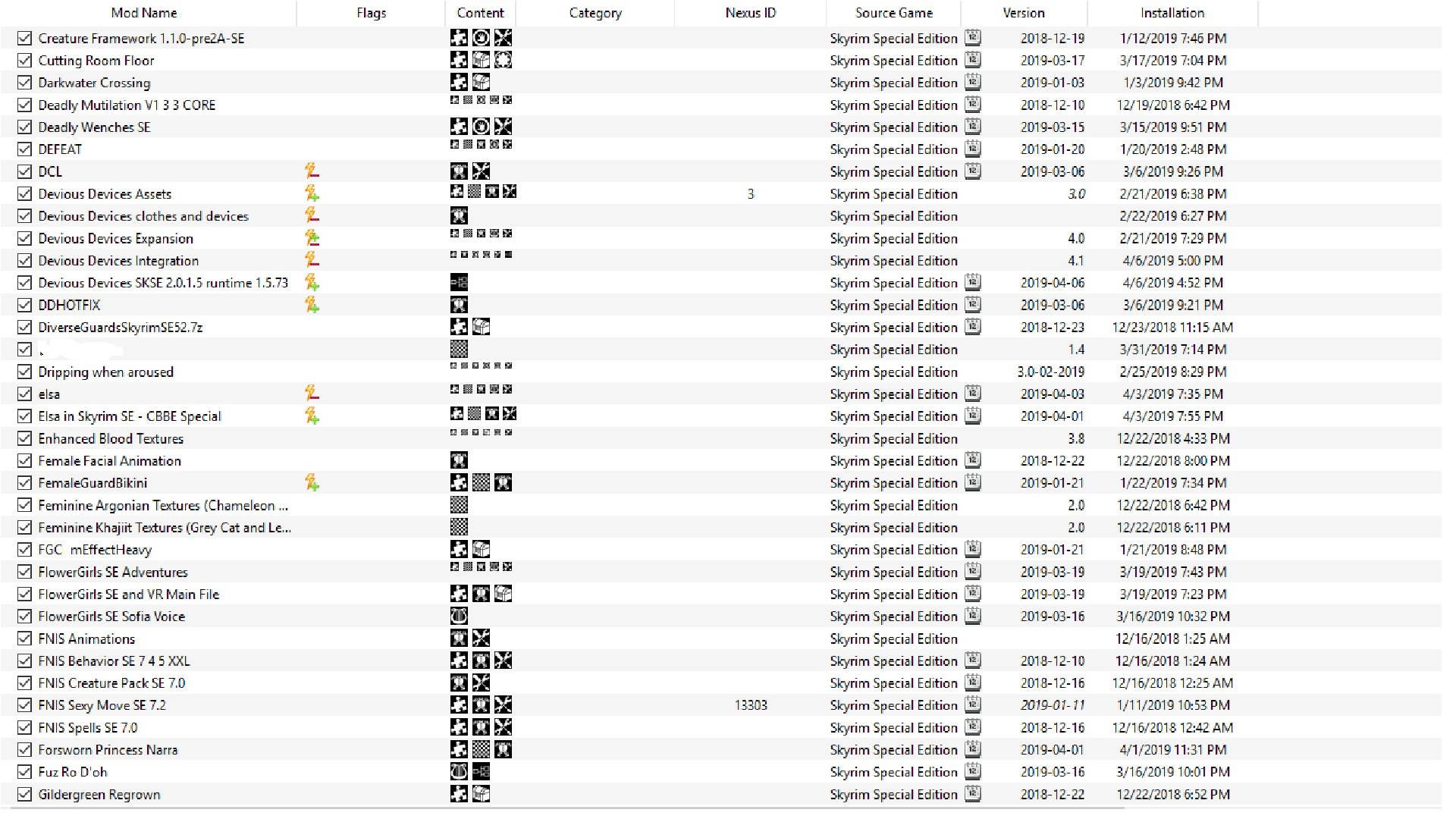
Task: Click BSA box icon for DiverseGuardsSkyrimSE52.7z
Action: pos(481,327)
